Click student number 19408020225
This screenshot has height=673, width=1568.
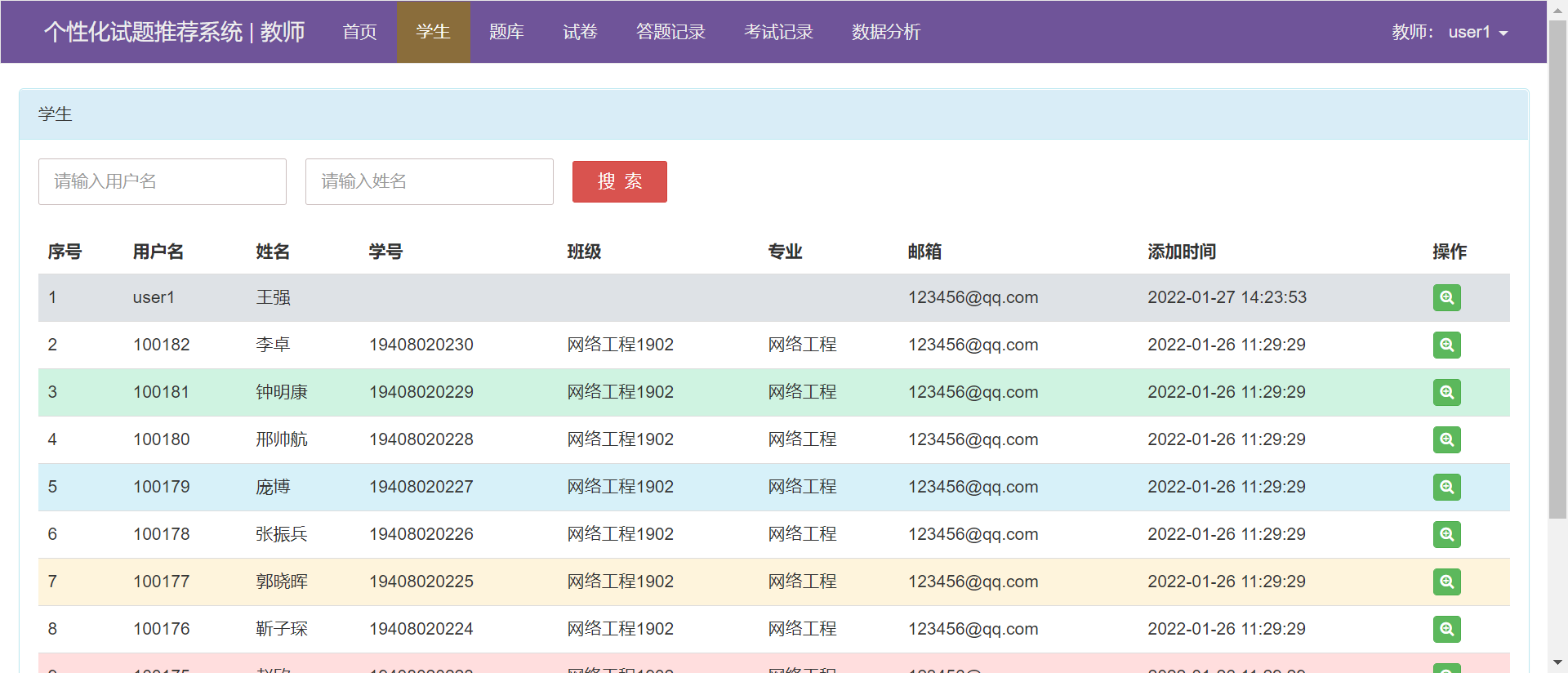tap(421, 582)
